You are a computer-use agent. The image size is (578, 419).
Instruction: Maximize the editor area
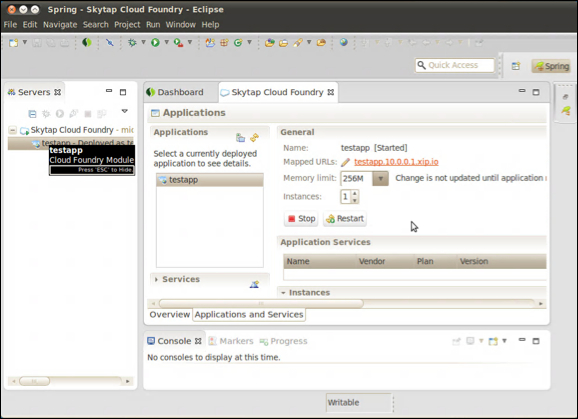[x=536, y=92]
